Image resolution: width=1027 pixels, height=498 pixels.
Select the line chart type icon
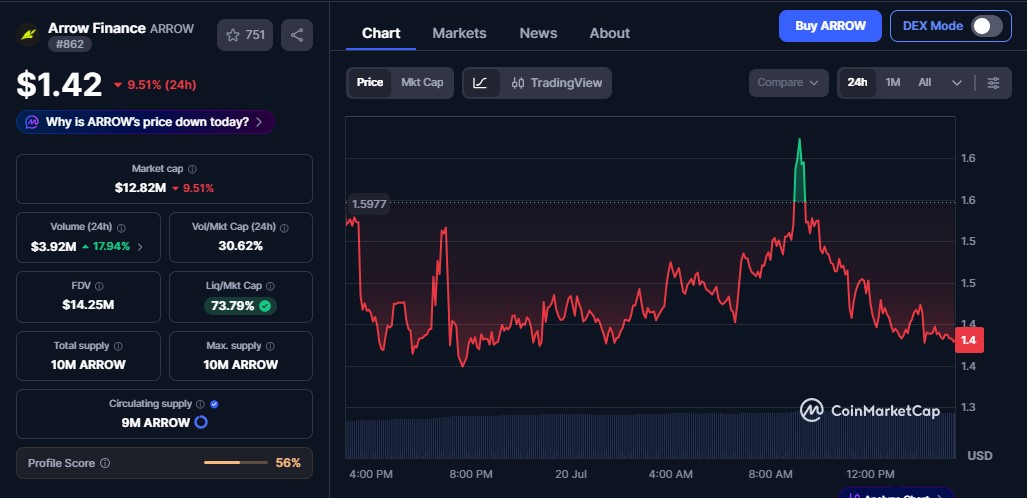(x=480, y=83)
